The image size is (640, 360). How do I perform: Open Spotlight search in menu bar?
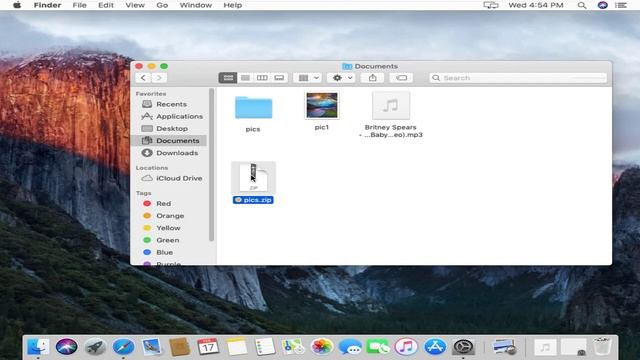(x=582, y=5)
